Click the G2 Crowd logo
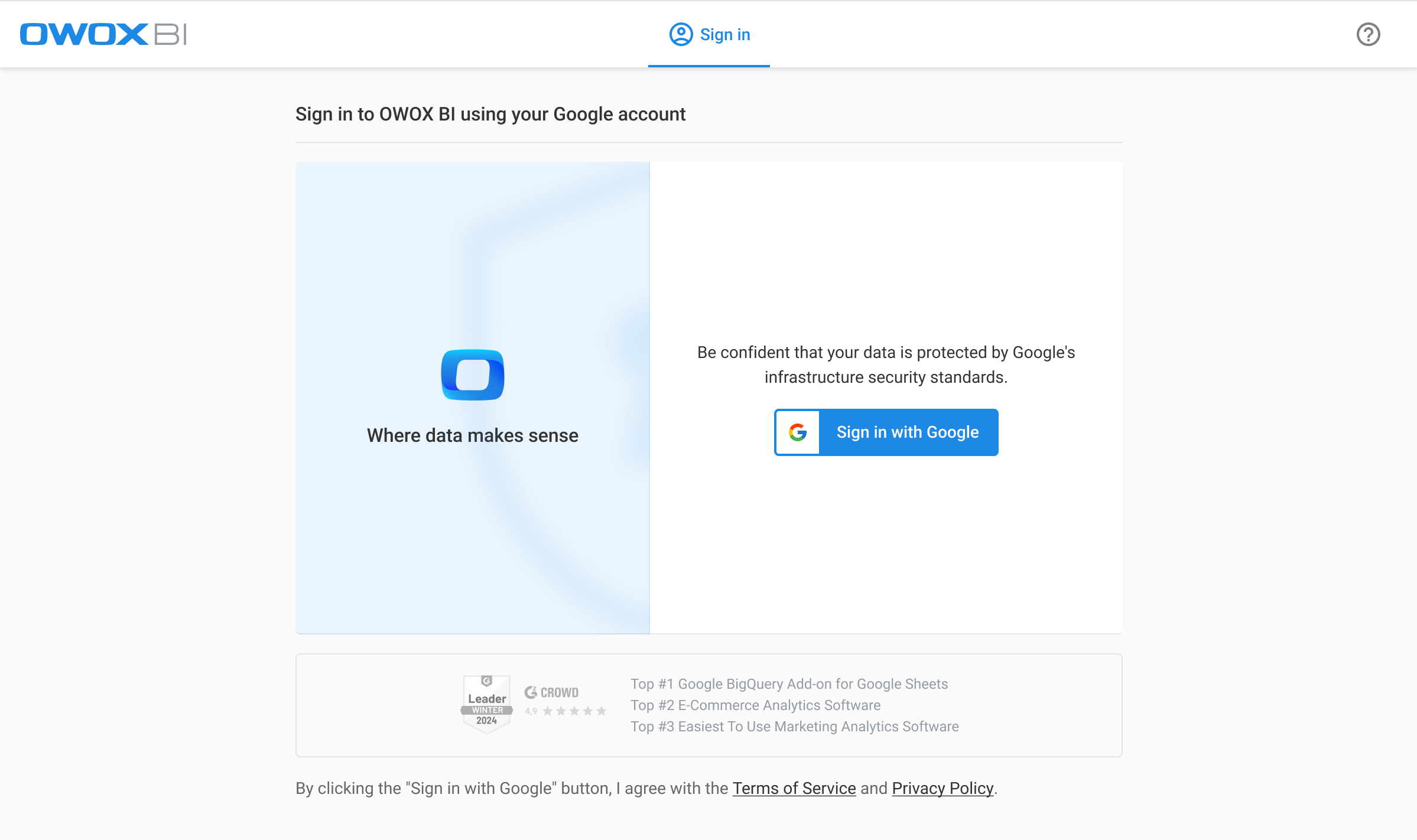Viewport: 1417px width, 840px height. pyautogui.click(x=551, y=692)
